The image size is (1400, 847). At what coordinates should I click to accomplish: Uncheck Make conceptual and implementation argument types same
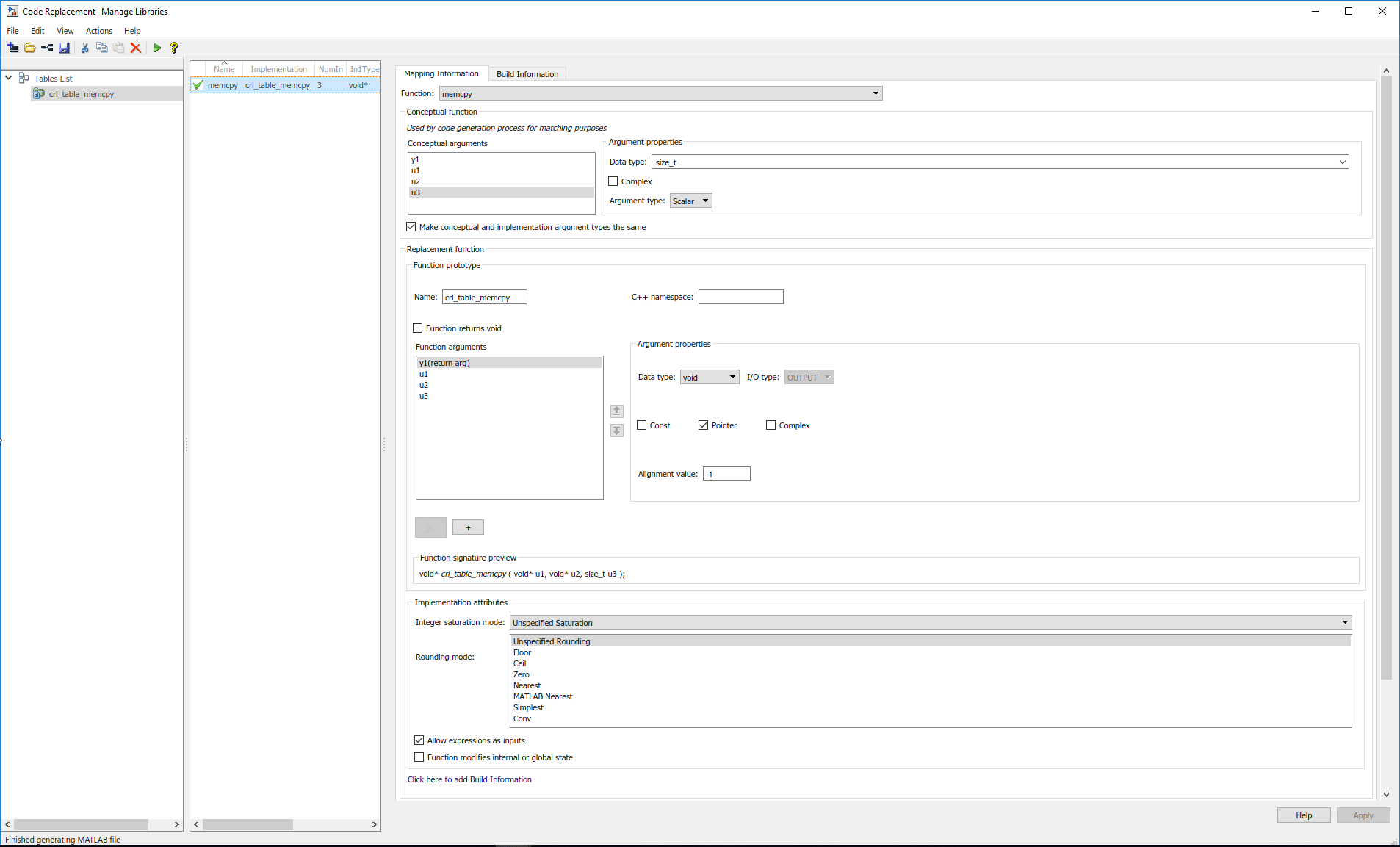pyautogui.click(x=411, y=227)
